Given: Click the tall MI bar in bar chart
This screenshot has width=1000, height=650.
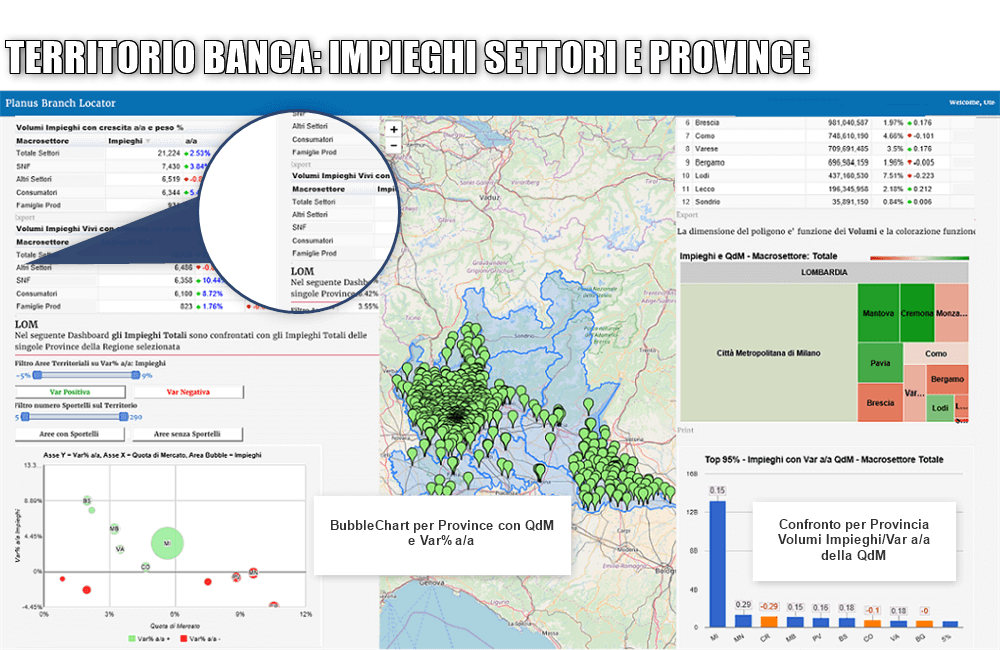Looking at the screenshot, I should (x=717, y=563).
